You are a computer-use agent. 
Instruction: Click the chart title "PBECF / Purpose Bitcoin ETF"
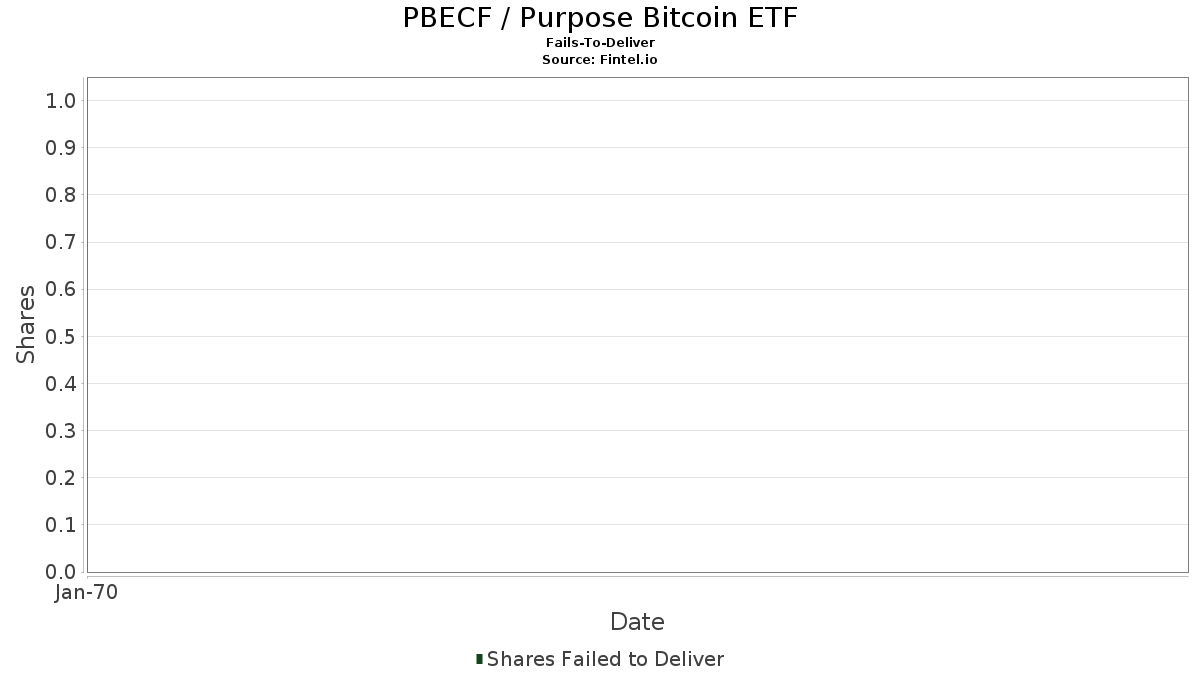point(600,18)
